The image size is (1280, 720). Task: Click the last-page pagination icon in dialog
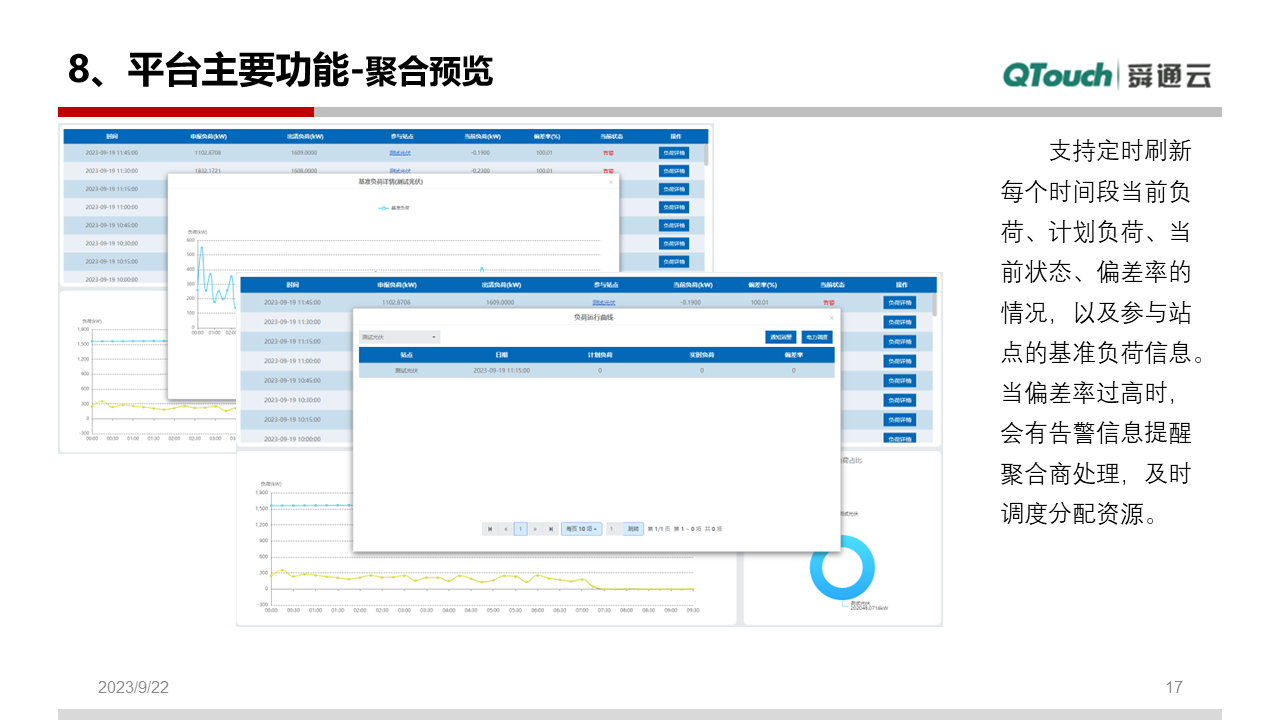[550, 528]
